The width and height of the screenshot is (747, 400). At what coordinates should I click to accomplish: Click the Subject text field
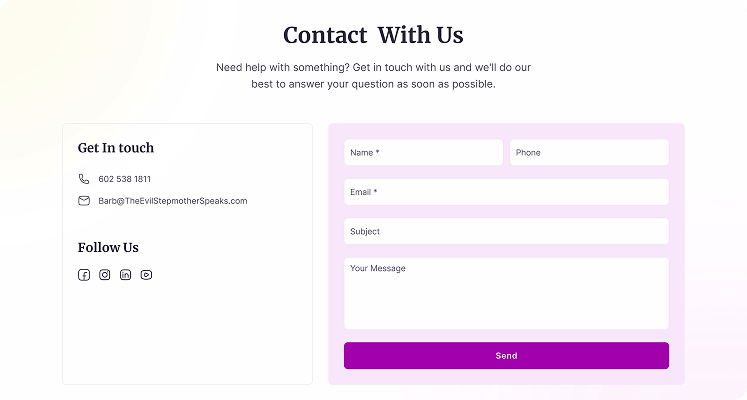coord(506,231)
